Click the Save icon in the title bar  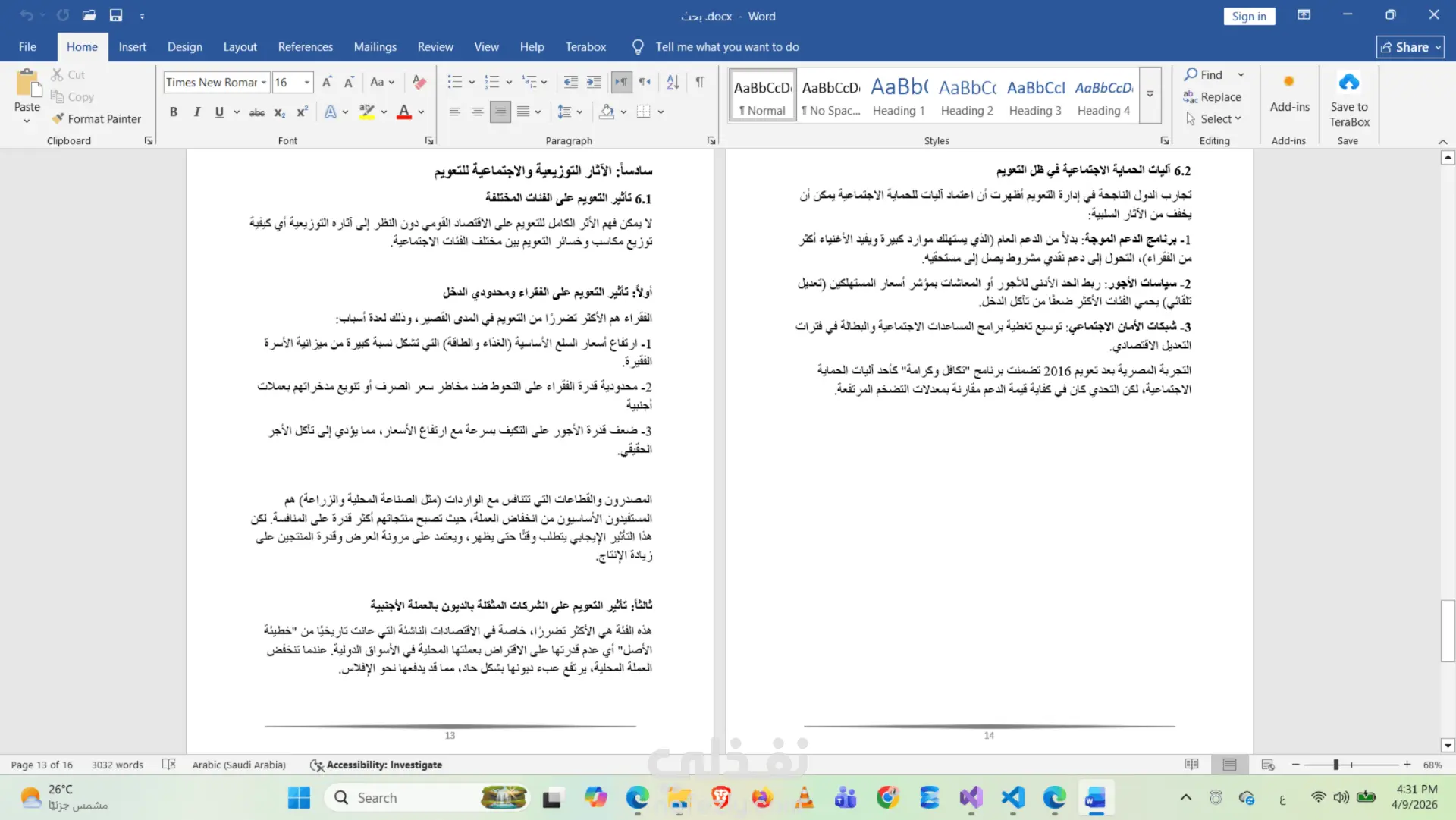116,15
